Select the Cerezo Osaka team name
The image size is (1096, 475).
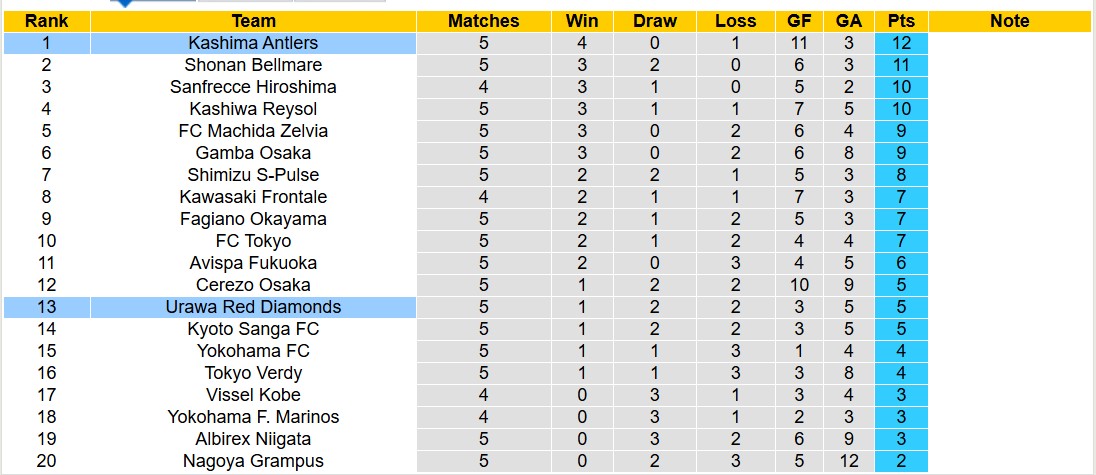pos(253,285)
